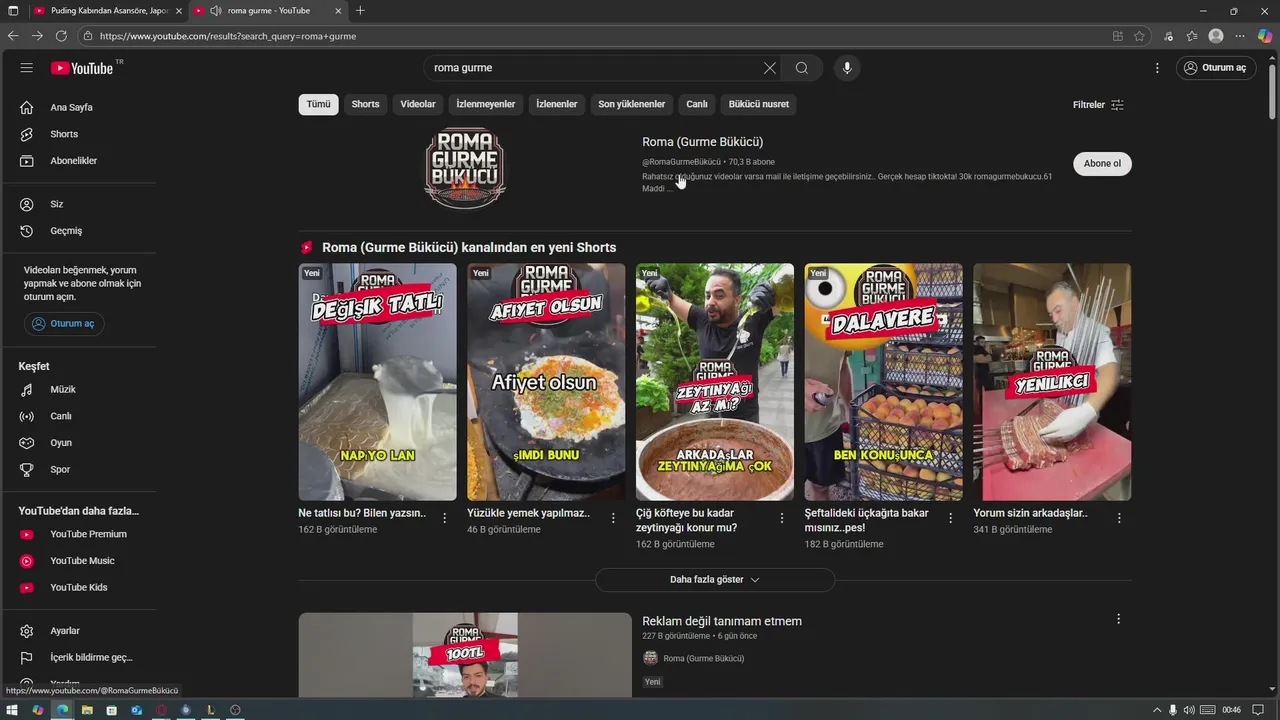Open options for 'Yüzükle yemek yapılmaz' short
Screen dimensions: 1280x720
(x=613, y=518)
